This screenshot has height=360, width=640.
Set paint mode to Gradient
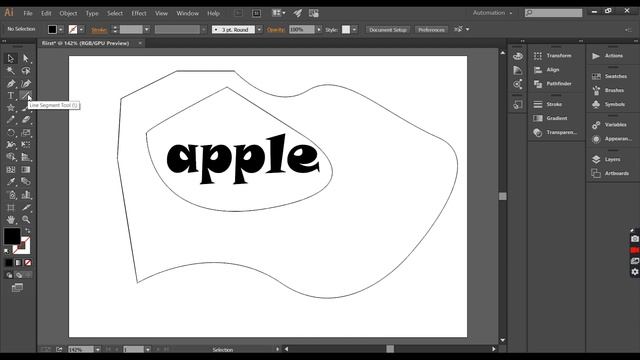point(18,262)
